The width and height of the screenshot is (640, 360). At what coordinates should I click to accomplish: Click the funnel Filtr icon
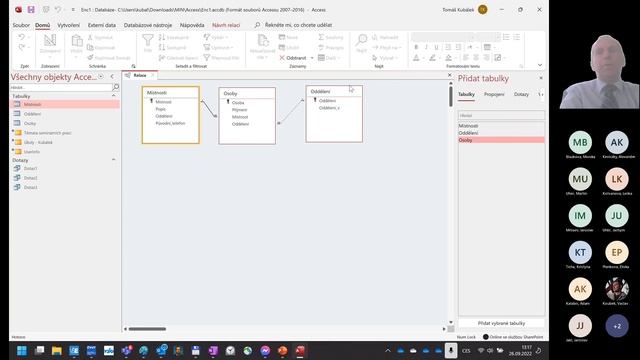click(x=148, y=40)
